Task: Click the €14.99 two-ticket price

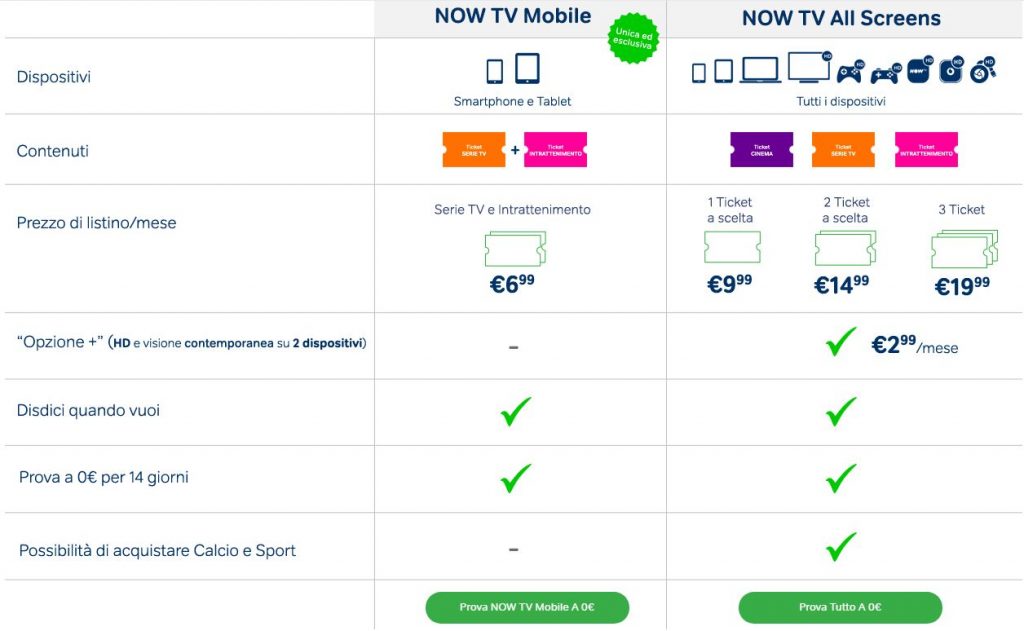Action: [x=841, y=285]
